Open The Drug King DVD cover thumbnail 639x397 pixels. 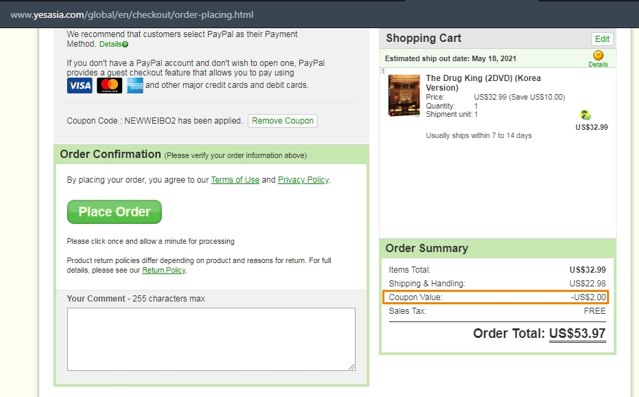tap(404, 95)
